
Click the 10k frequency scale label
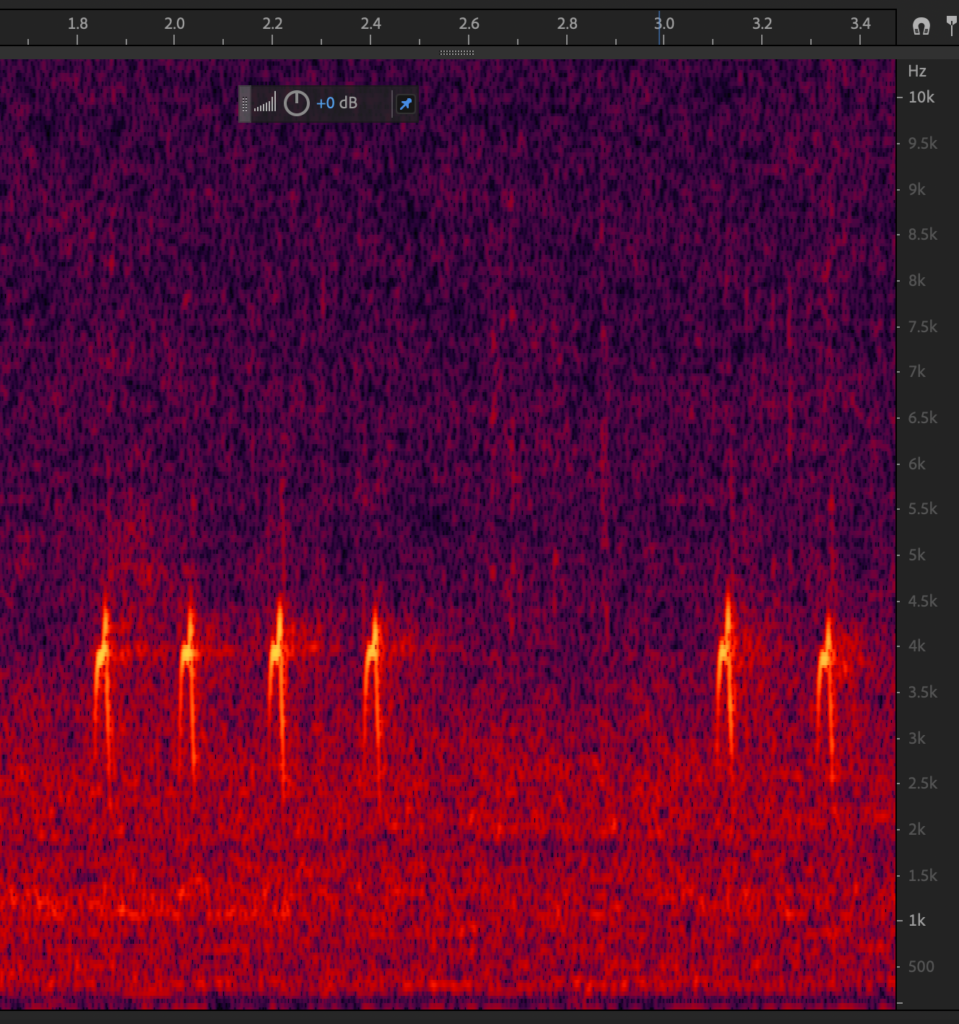pos(921,97)
